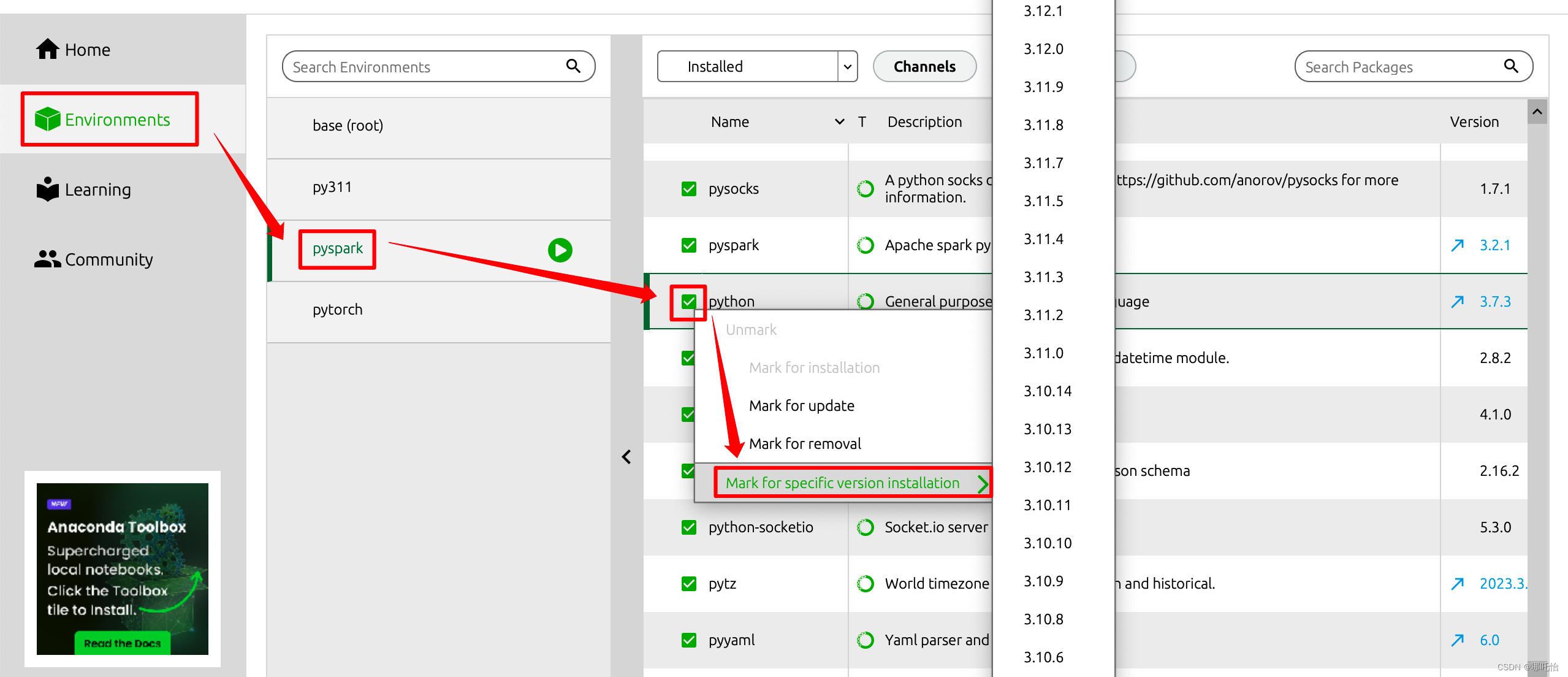Click the Search Environments magnifier icon
Image resolution: width=1568 pixels, height=677 pixels.
tap(573, 66)
